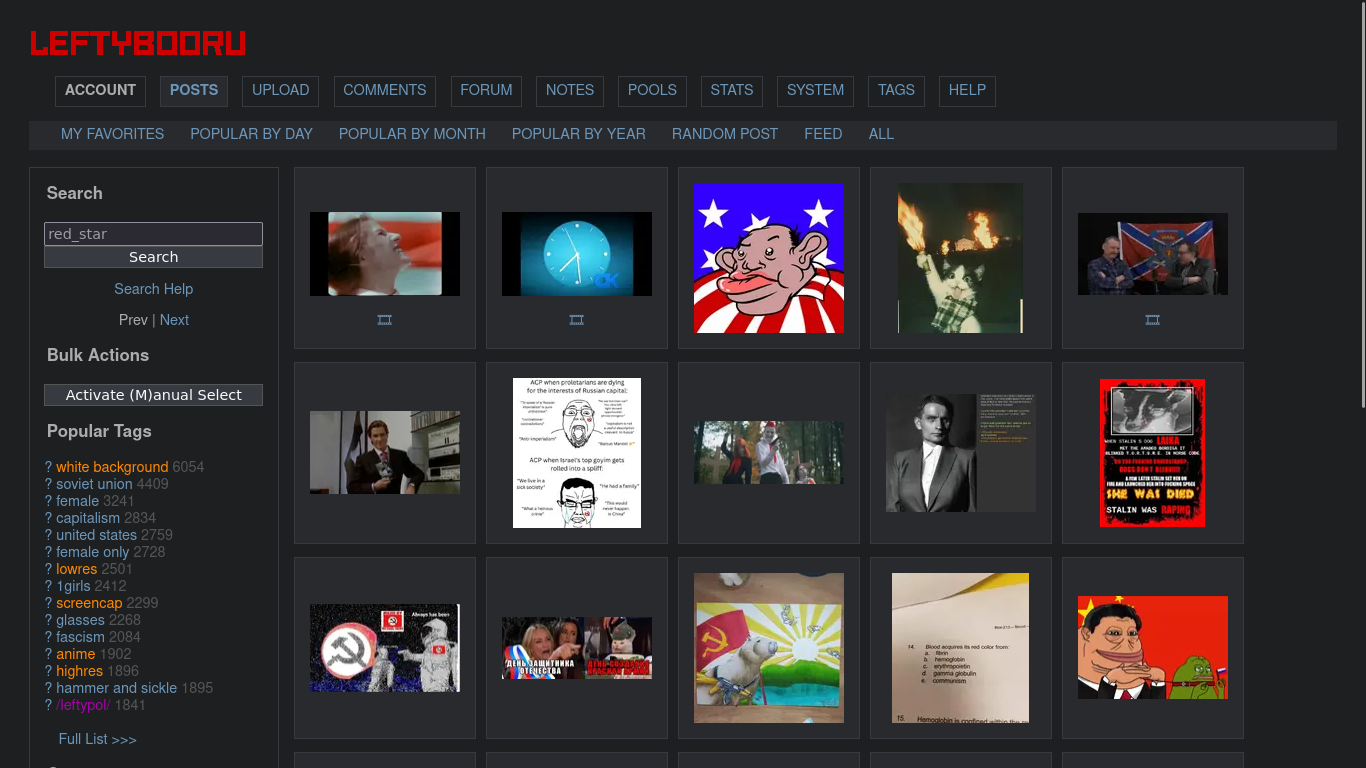
Task: Go to the Upload tab
Action: pos(280,90)
